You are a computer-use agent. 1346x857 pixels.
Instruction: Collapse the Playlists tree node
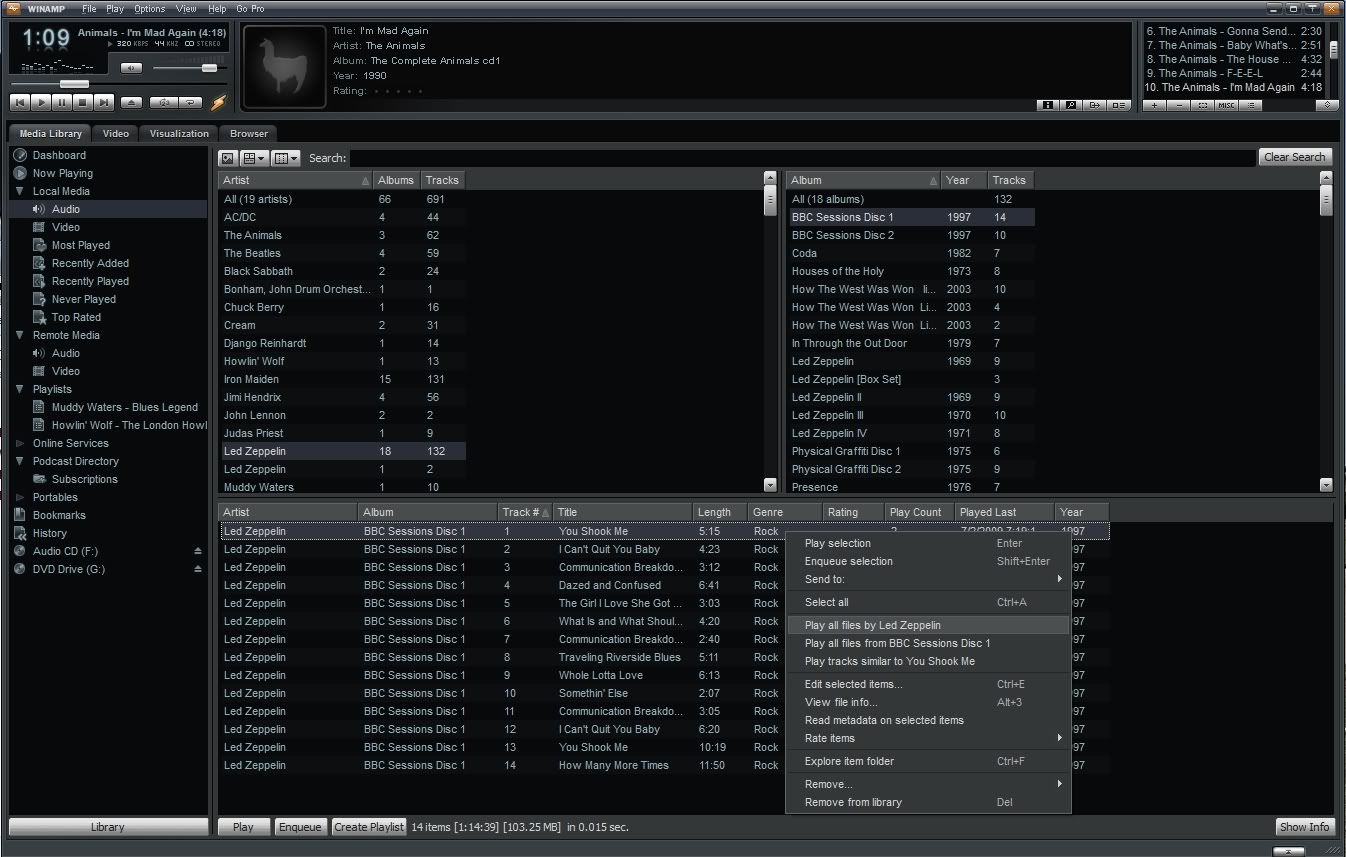(x=20, y=389)
